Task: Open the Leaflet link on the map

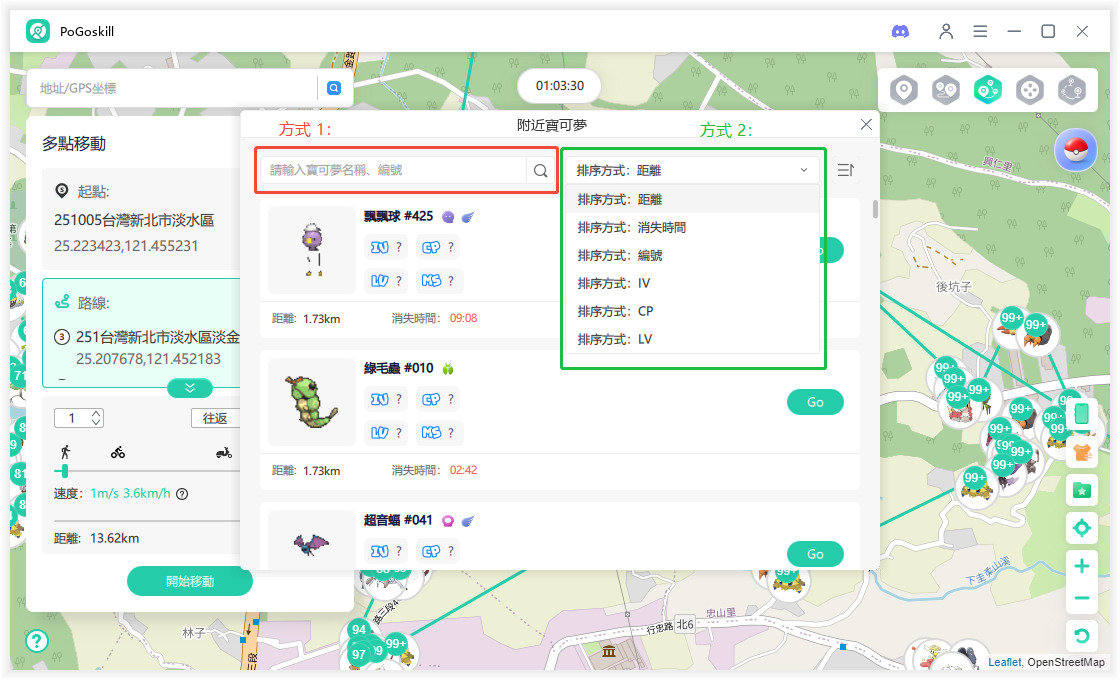Action: click(x=1004, y=662)
